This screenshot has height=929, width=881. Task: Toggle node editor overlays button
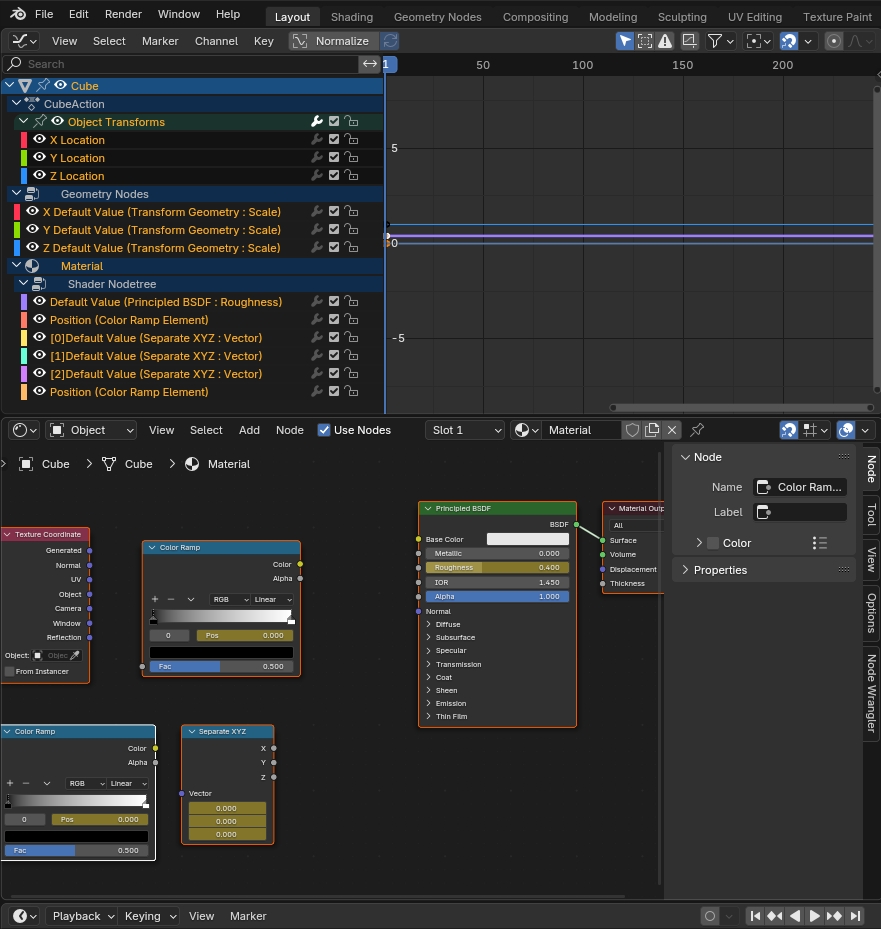coord(846,430)
